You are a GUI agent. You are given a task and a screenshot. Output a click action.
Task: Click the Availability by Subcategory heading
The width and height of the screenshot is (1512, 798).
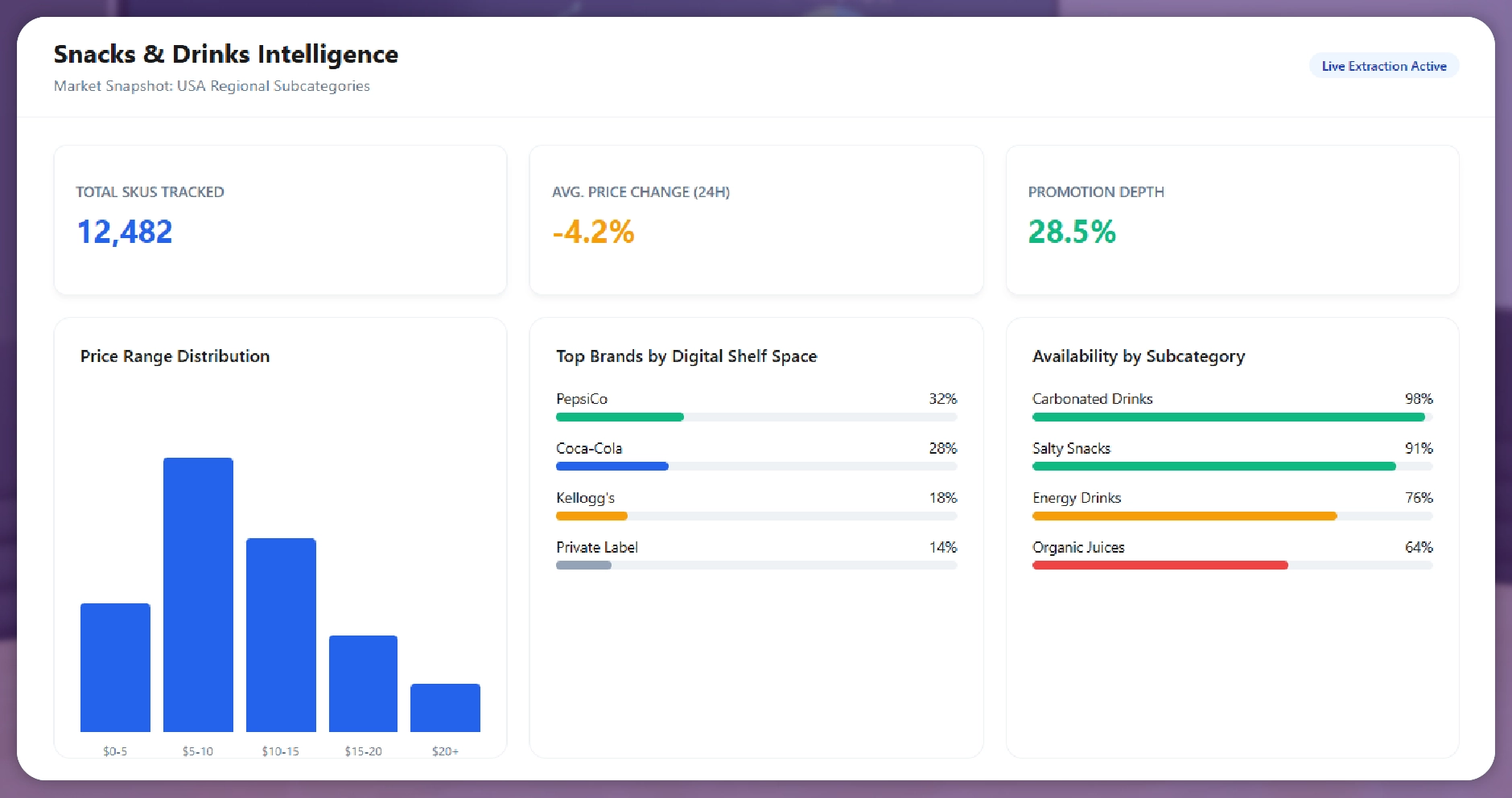point(1139,356)
